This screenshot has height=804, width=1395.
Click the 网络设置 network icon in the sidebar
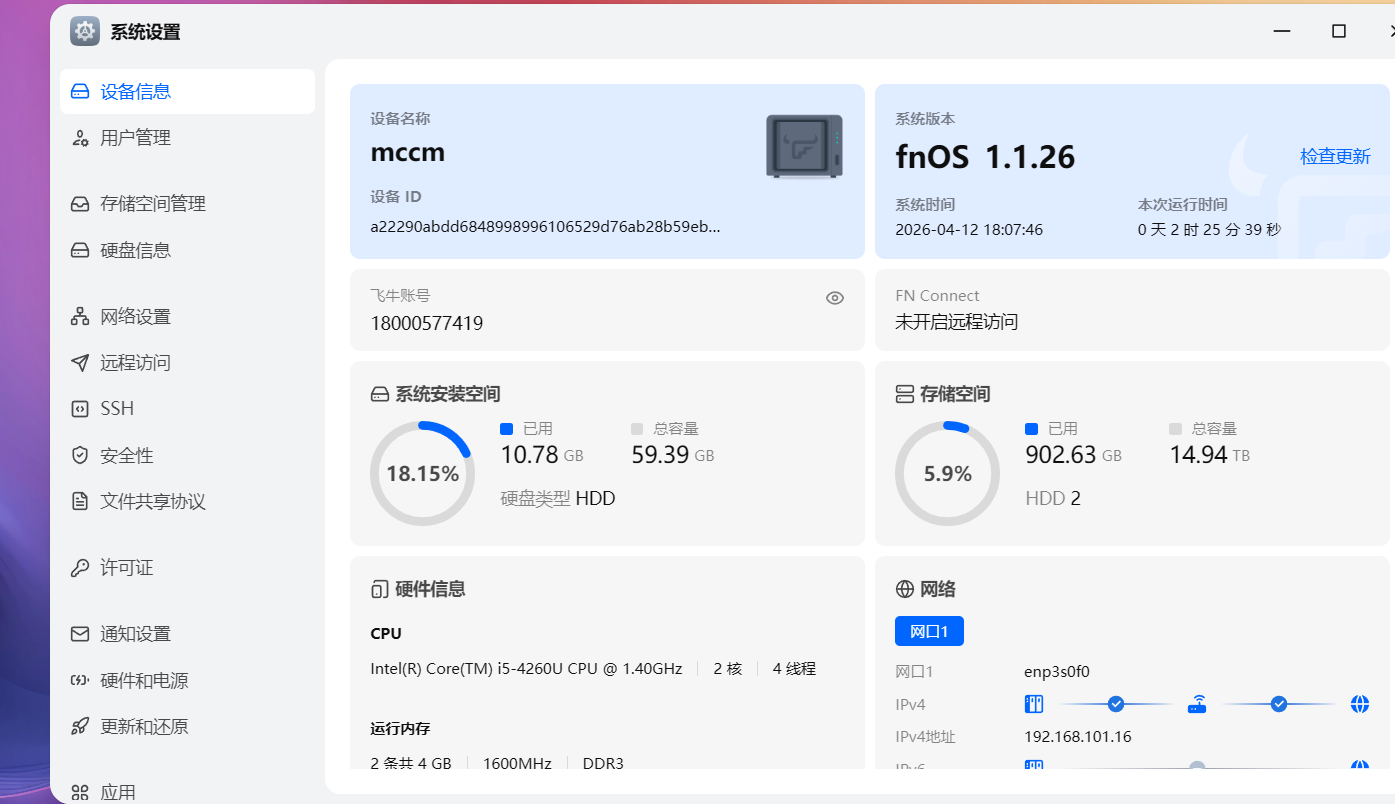click(x=80, y=317)
